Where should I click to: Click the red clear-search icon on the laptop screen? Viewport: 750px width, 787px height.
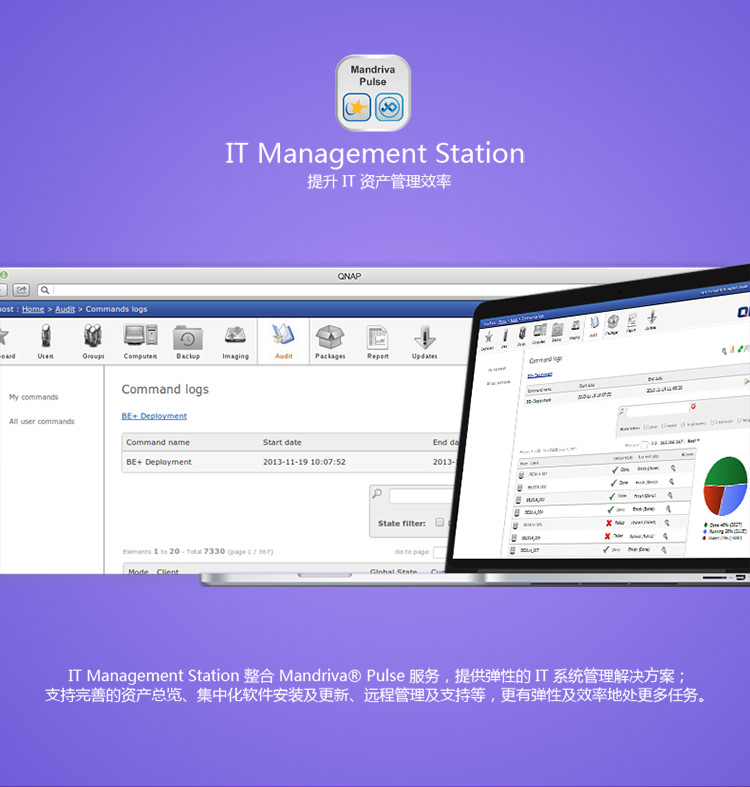click(x=693, y=406)
